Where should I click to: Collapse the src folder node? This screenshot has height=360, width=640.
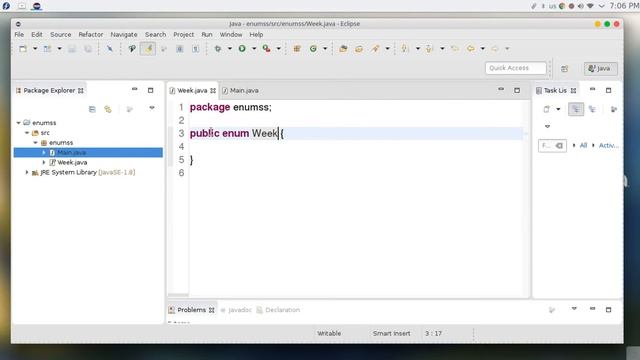[27, 133]
